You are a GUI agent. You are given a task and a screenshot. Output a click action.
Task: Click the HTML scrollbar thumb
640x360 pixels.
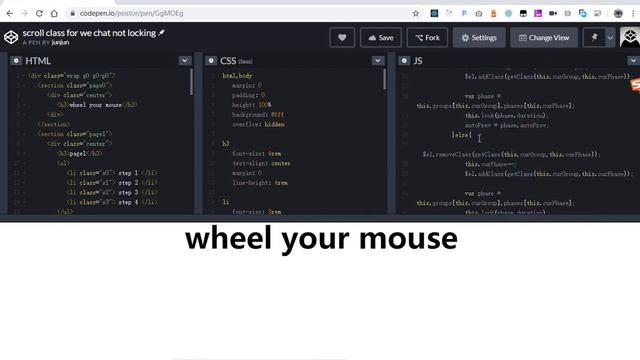click(x=191, y=82)
